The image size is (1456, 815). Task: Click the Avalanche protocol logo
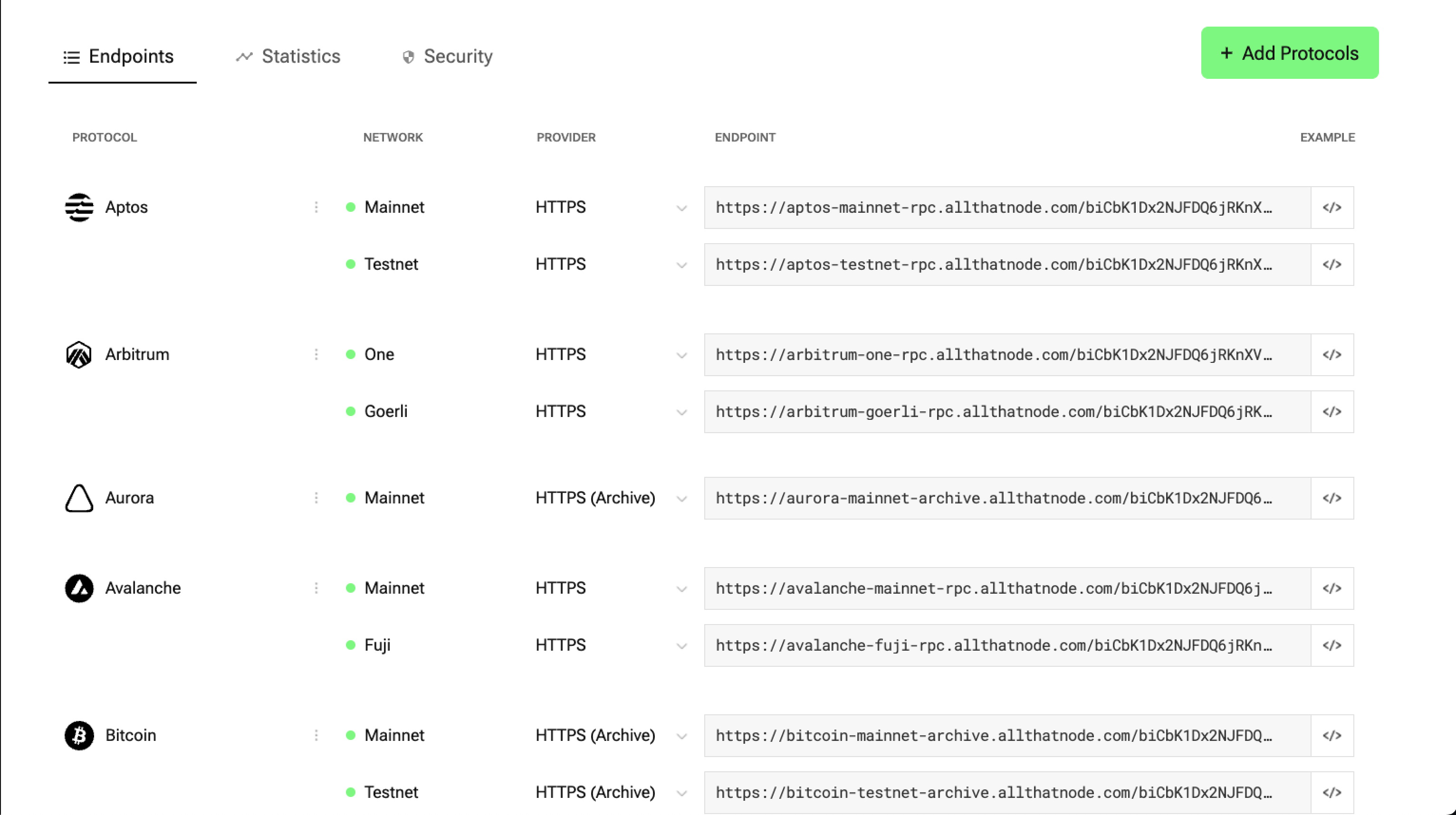click(x=79, y=588)
